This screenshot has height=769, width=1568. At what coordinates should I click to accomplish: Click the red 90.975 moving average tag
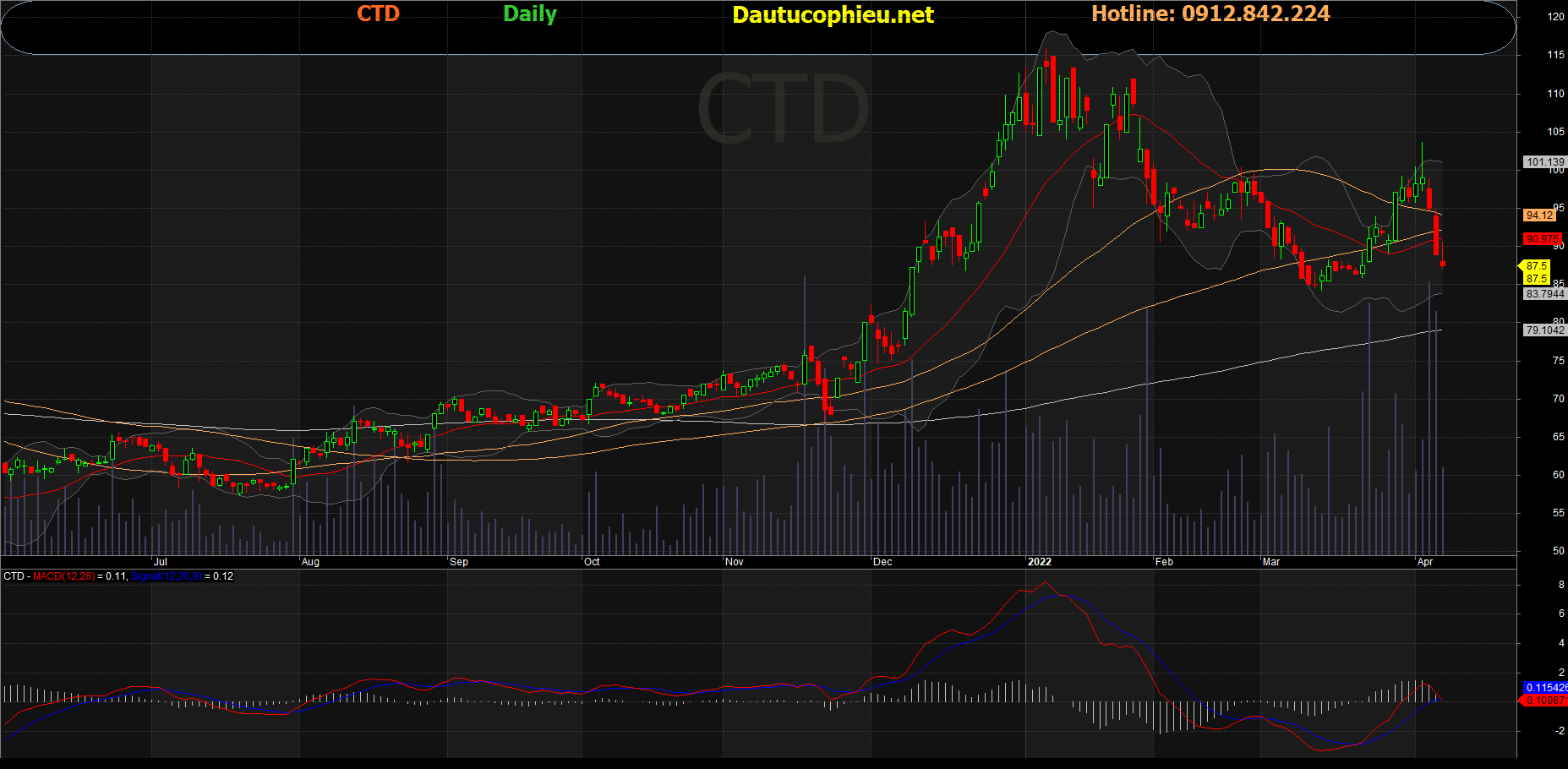(x=1542, y=239)
